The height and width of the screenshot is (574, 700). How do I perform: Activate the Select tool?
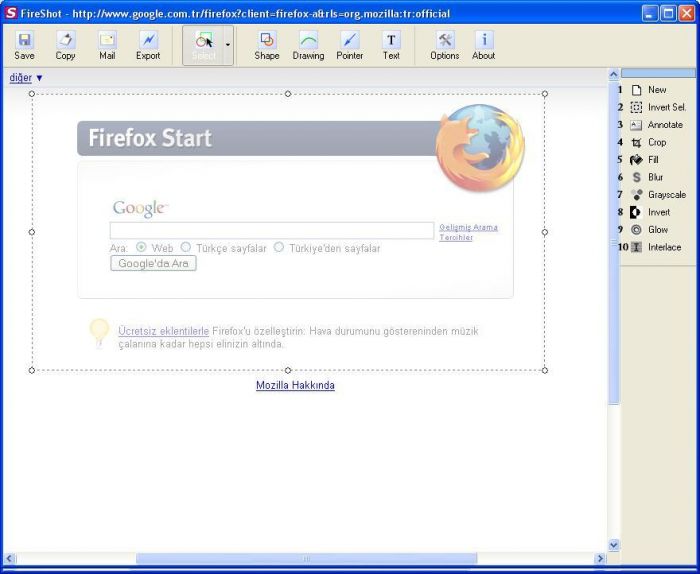click(x=204, y=46)
